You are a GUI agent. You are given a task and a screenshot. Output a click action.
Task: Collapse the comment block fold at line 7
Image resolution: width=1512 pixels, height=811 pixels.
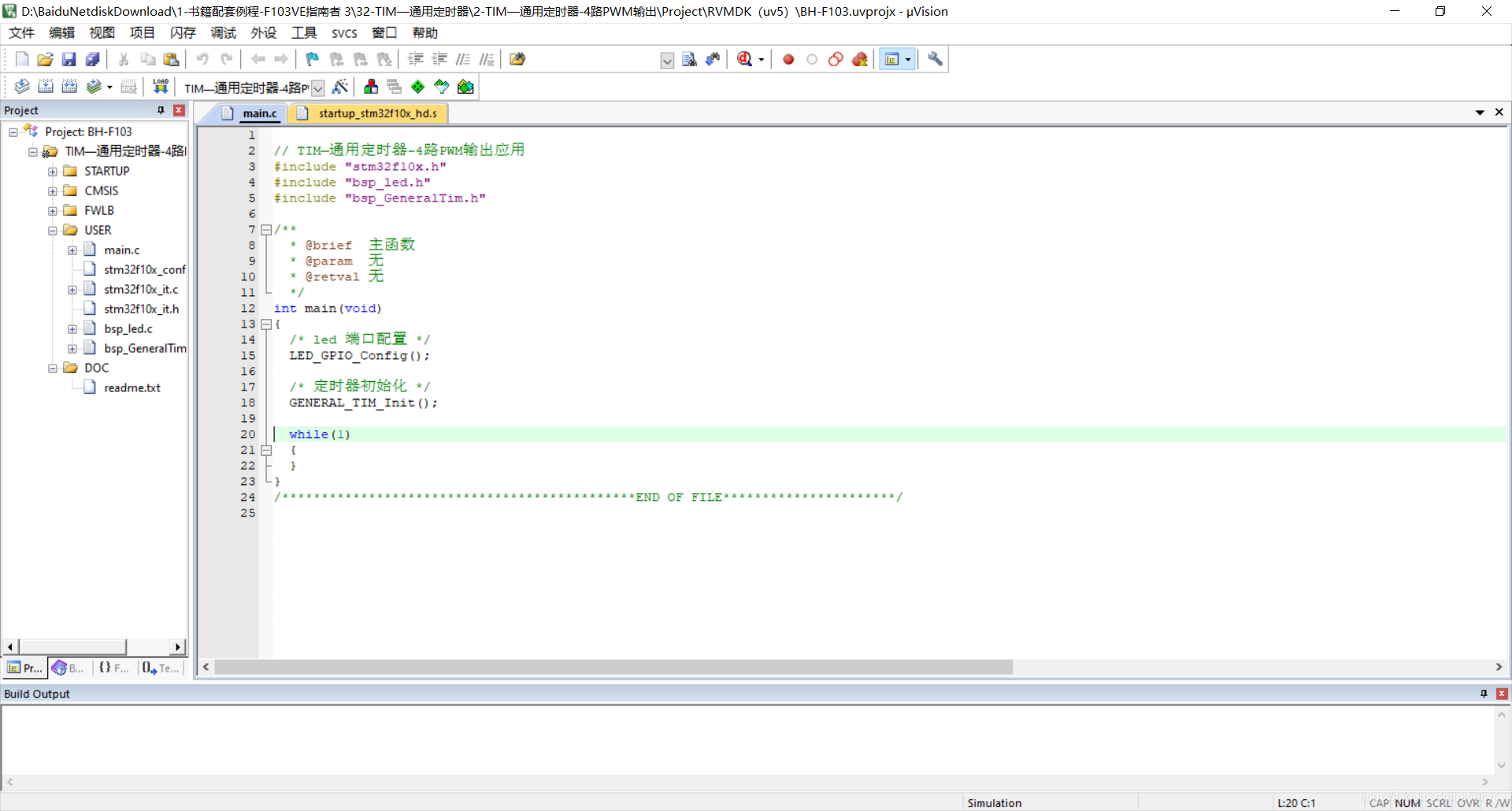[x=266, y=230]
